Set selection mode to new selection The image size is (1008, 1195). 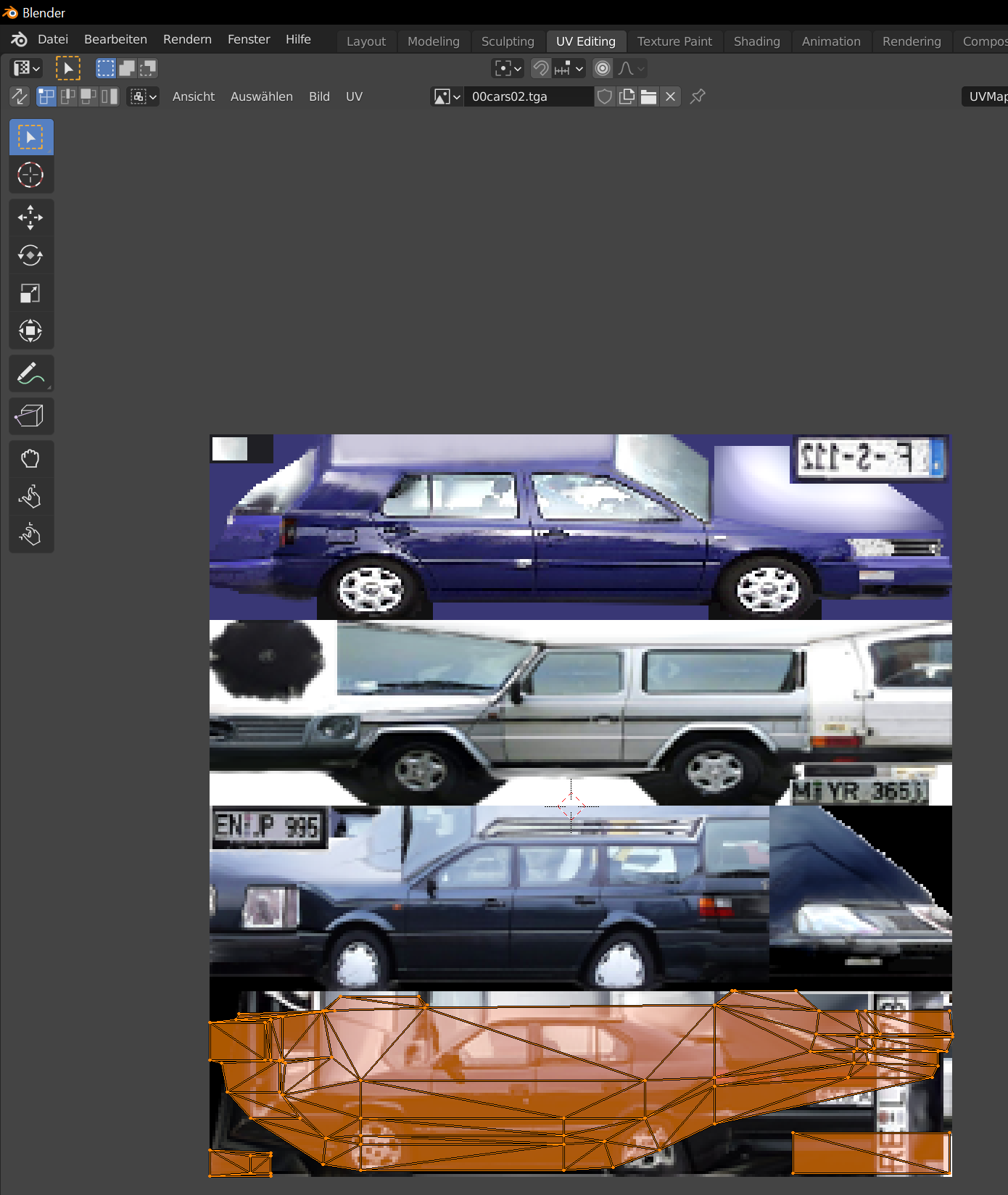[106, 68]
